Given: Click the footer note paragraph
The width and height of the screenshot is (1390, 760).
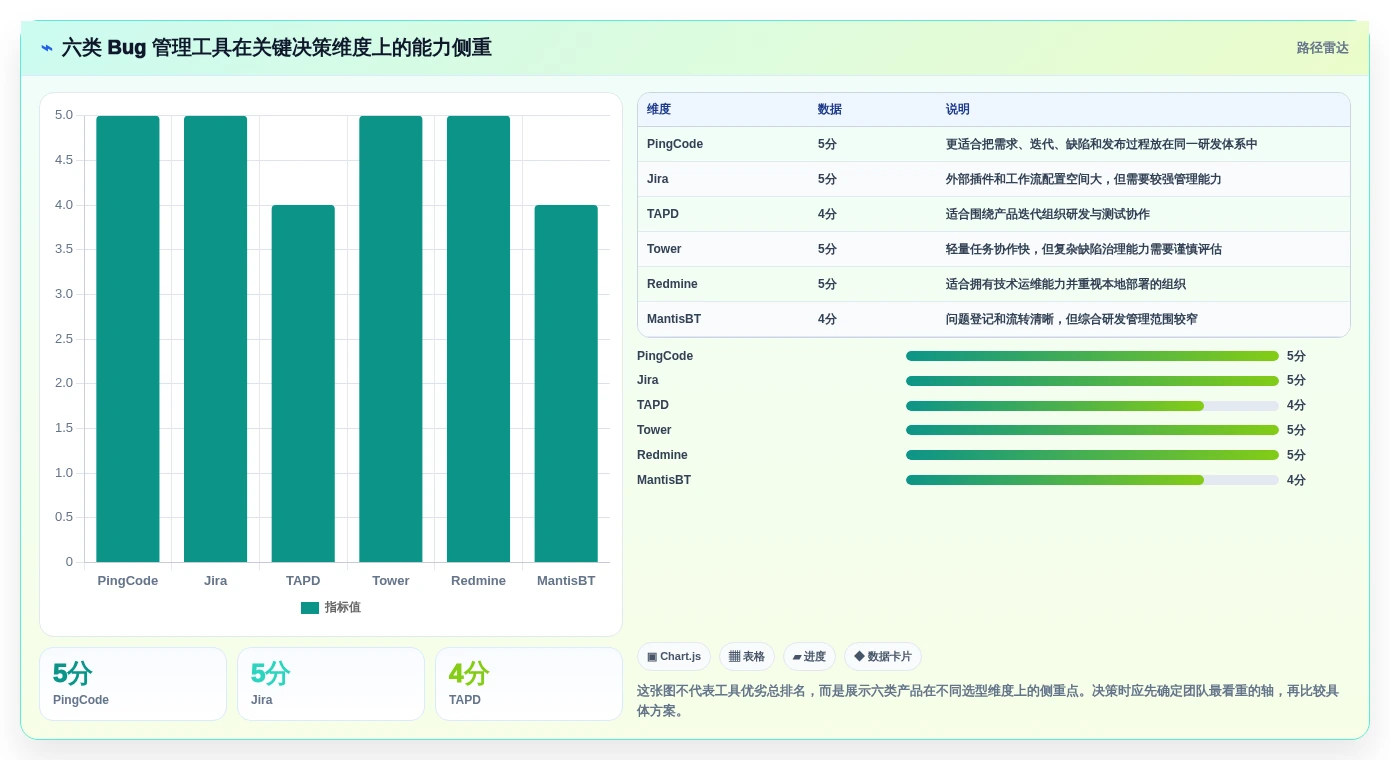Looking at the screenshot, I should (x=988, y=701).
